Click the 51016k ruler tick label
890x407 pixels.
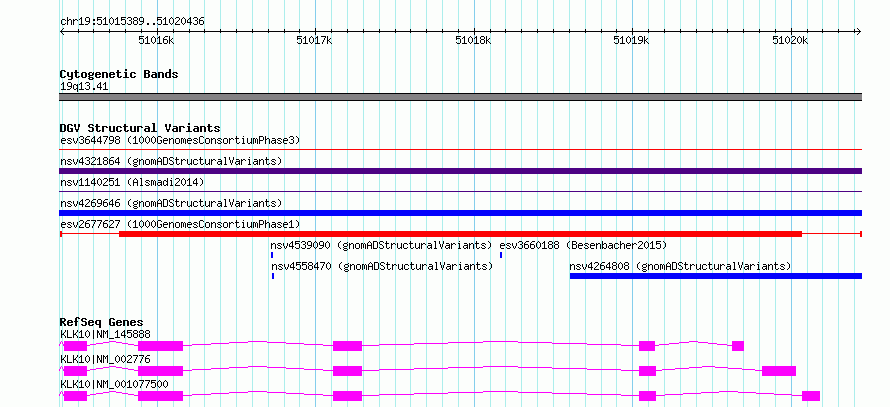pos(157,40)
